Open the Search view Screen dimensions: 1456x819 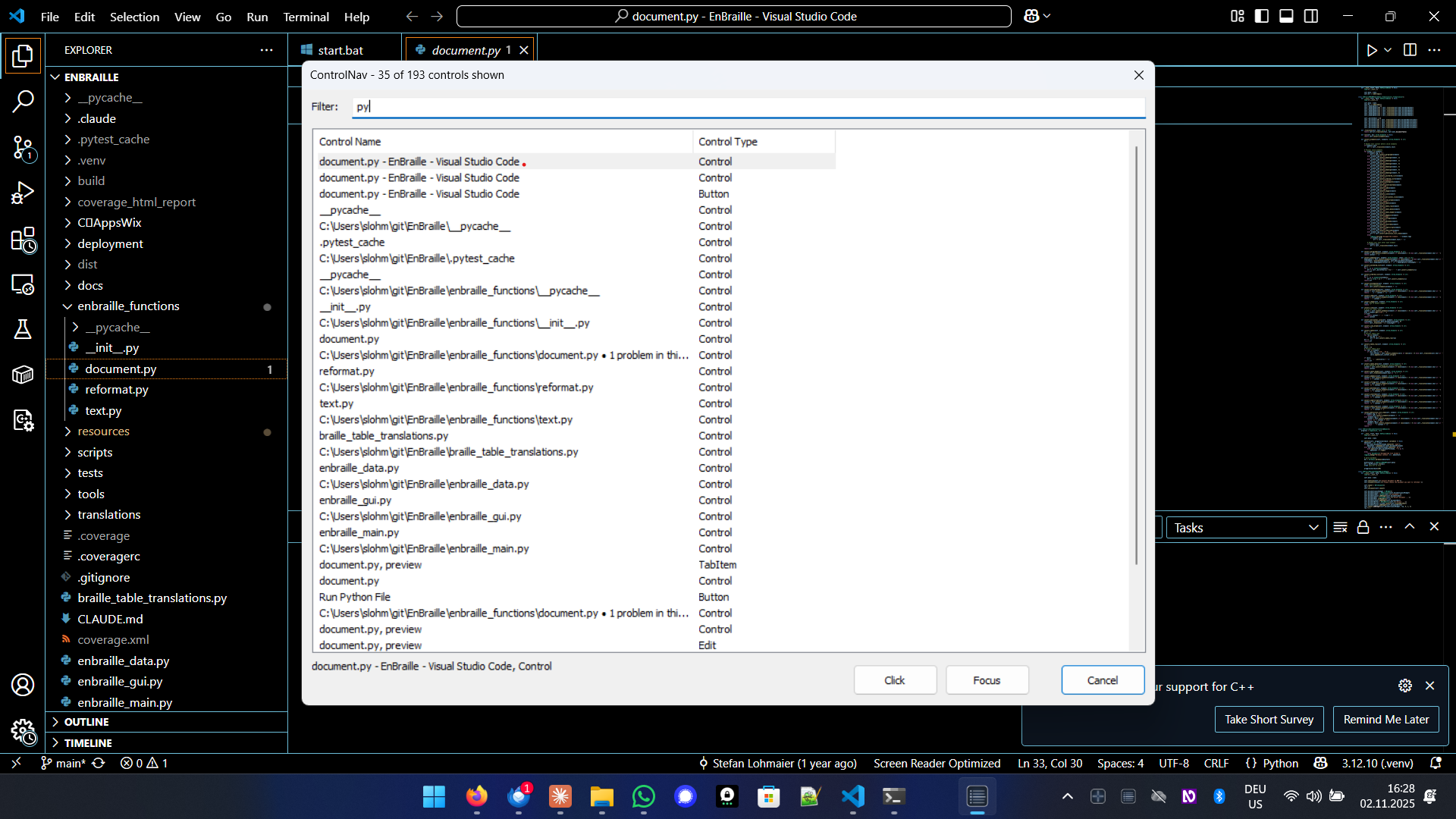pyautogui.click(x=23, y=100)
